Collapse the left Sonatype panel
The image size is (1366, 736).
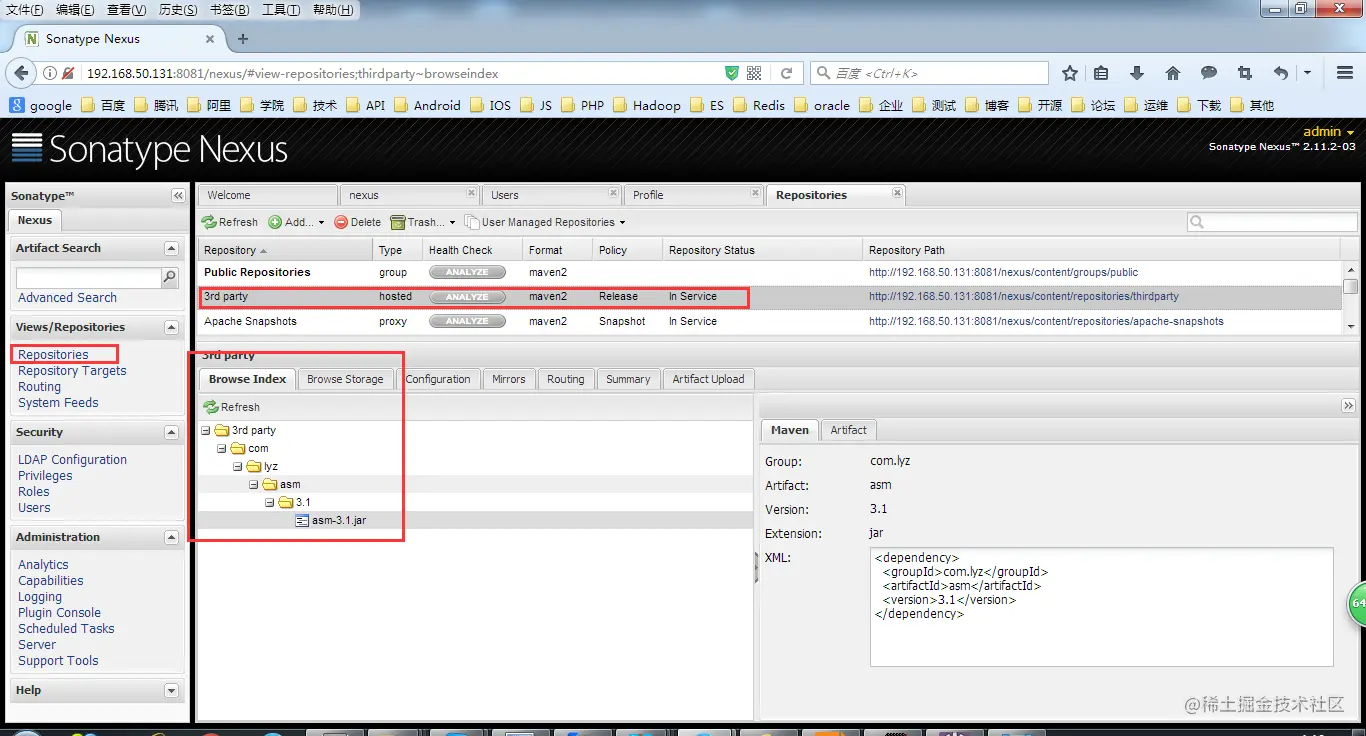(x=178, y=196)
